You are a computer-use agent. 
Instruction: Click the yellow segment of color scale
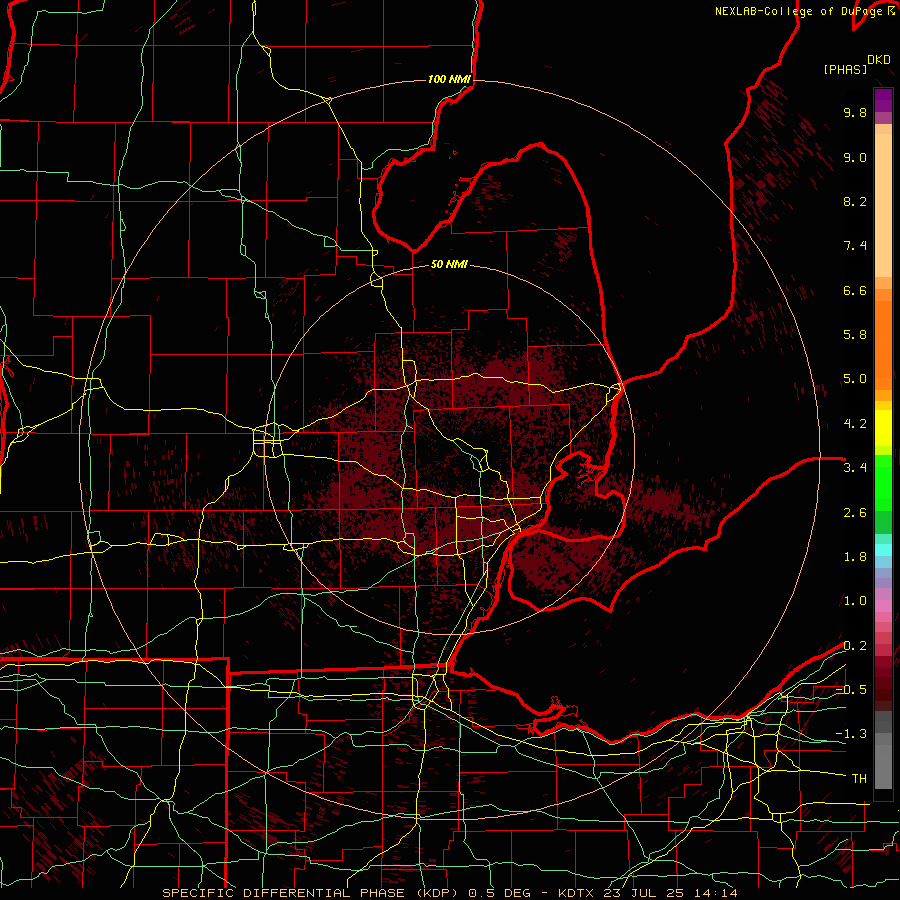click(x=883, y=428)
